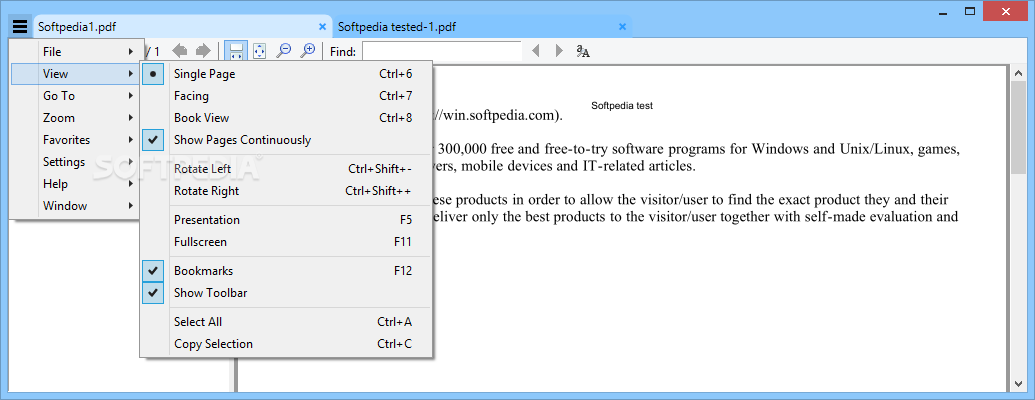
Task: Click the Zoom Out magnifier icon
Action: (x=284, y=51)
